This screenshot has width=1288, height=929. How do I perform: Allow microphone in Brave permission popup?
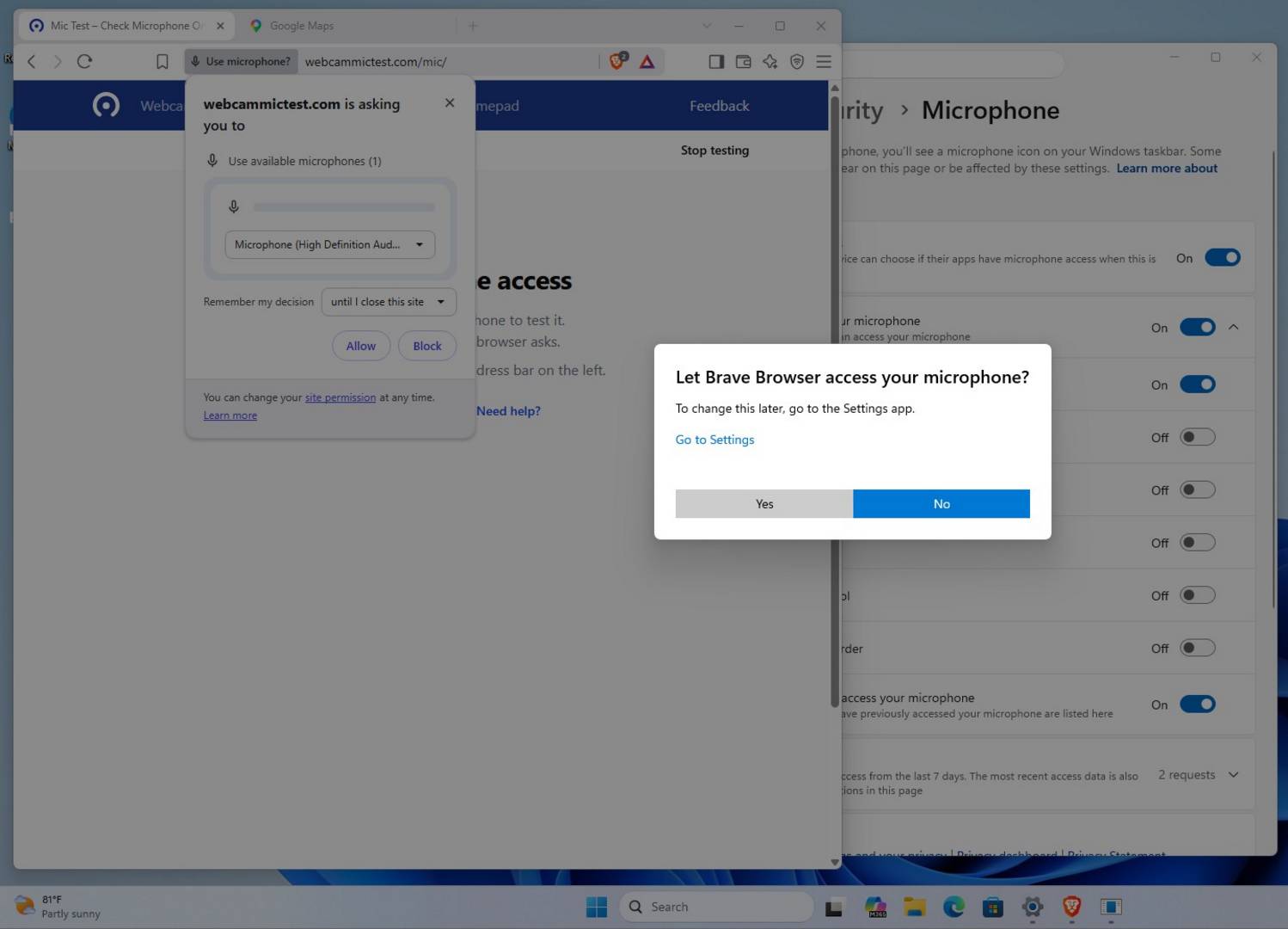click(361, 346)
